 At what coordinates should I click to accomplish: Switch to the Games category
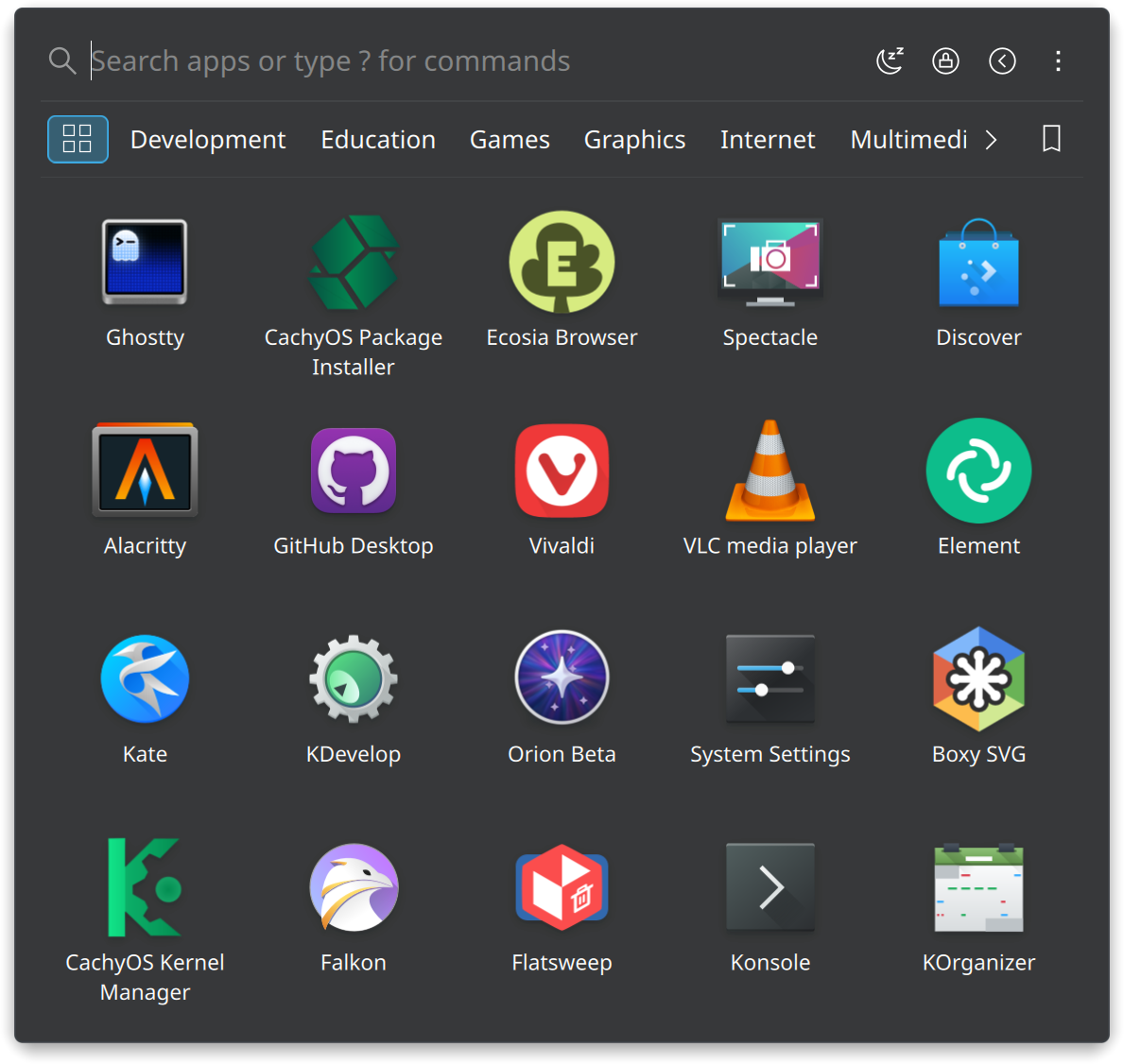(510, 140)
